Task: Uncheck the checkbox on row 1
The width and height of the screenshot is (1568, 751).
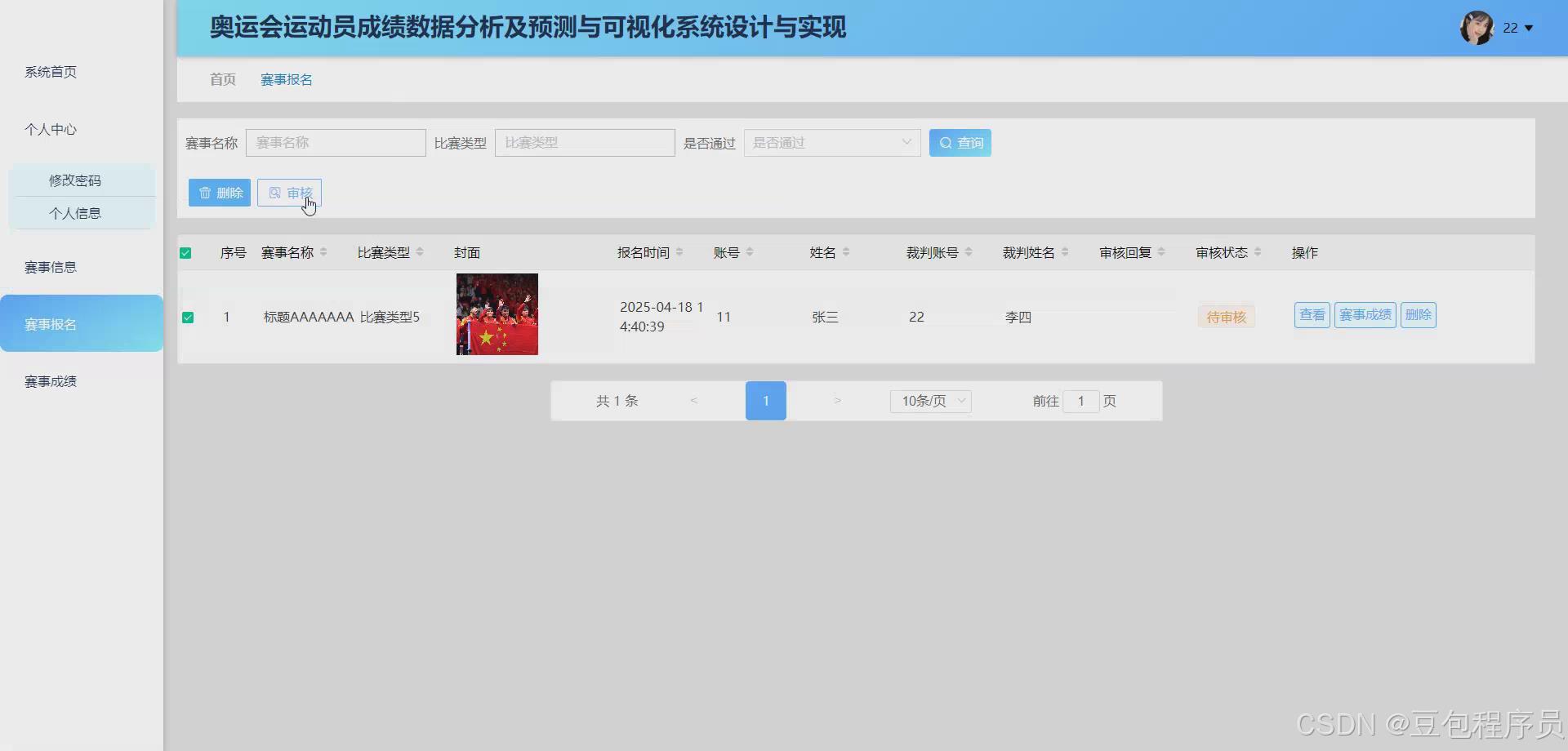Action: (188, 318)
